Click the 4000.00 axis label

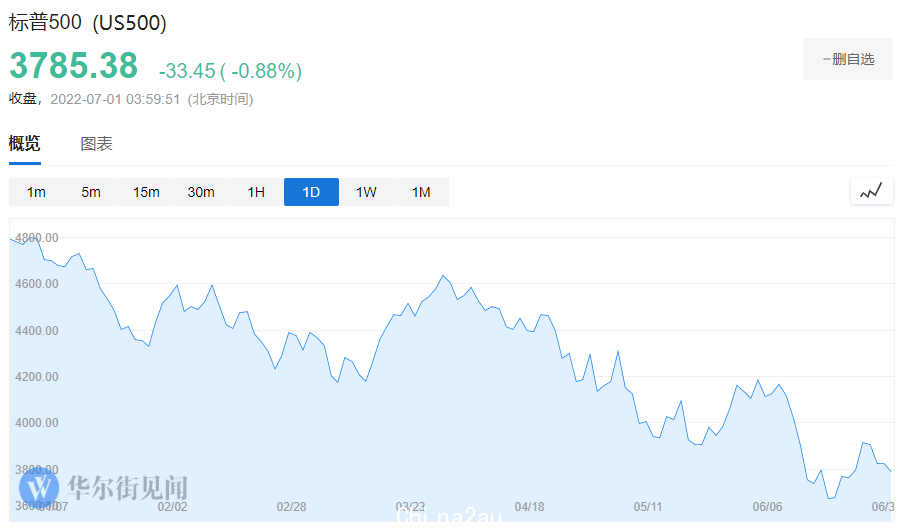[37, 422]
